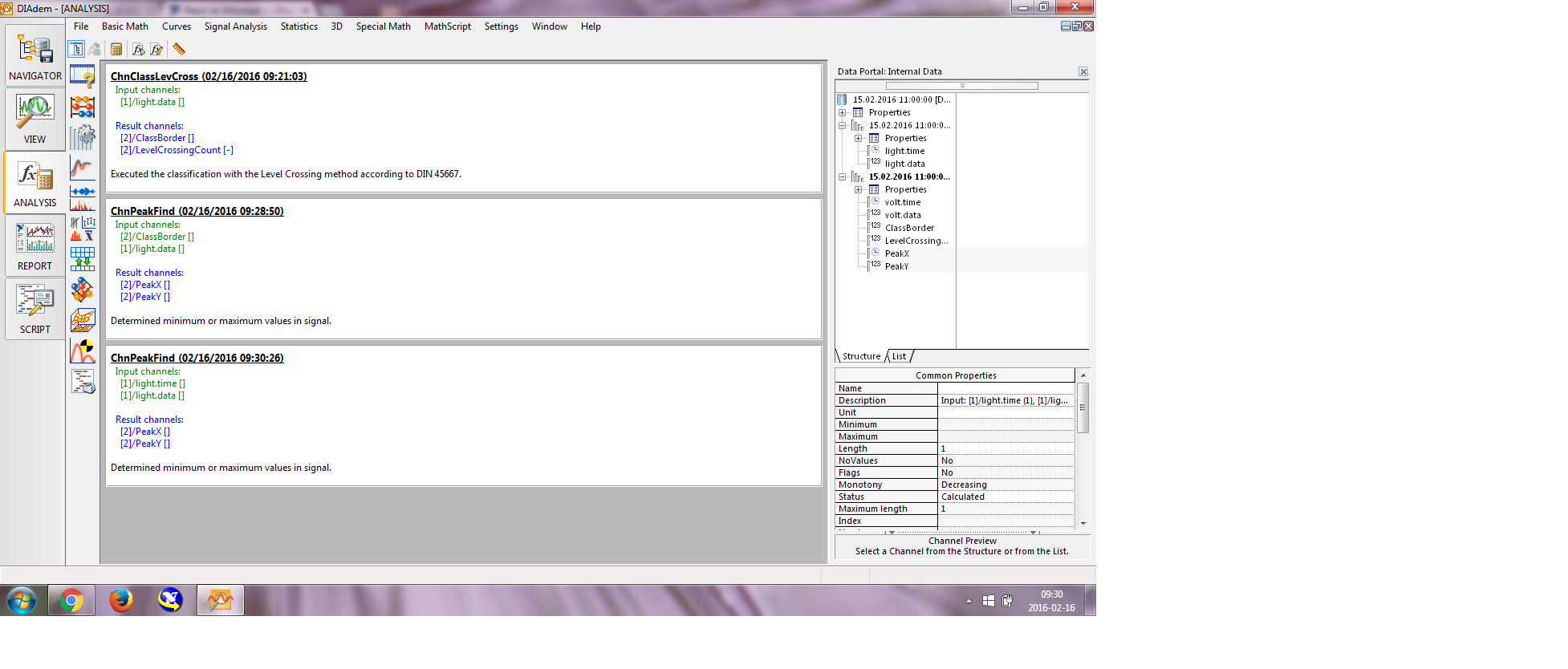Click the Windows Start button
The image size is (1568, 669).
[22, 600]
